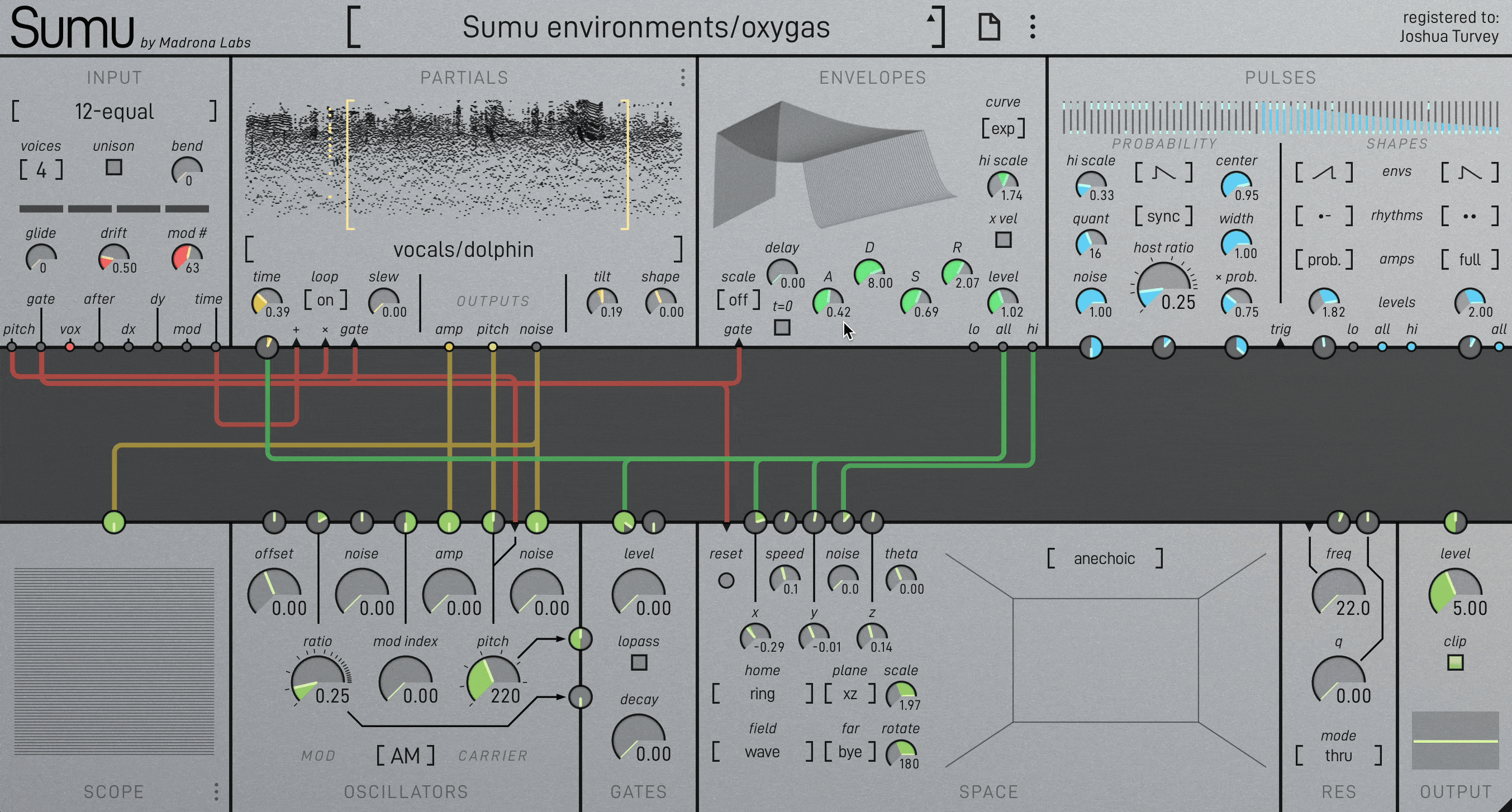The height and width of the screenshot is (812, 1512).
Task: Open the exp curve selector
Action: pyautogui.click(x=1003, y=128)
